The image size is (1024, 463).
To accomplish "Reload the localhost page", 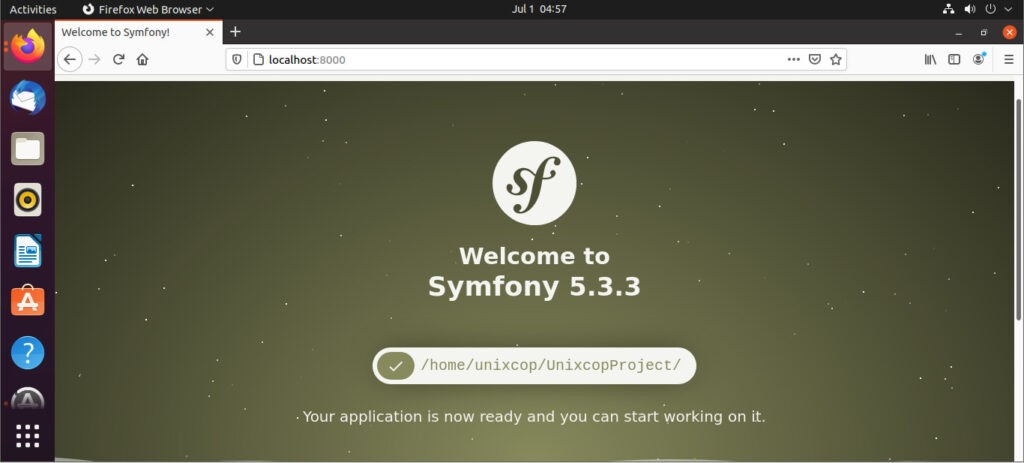I will click(118, 59).
